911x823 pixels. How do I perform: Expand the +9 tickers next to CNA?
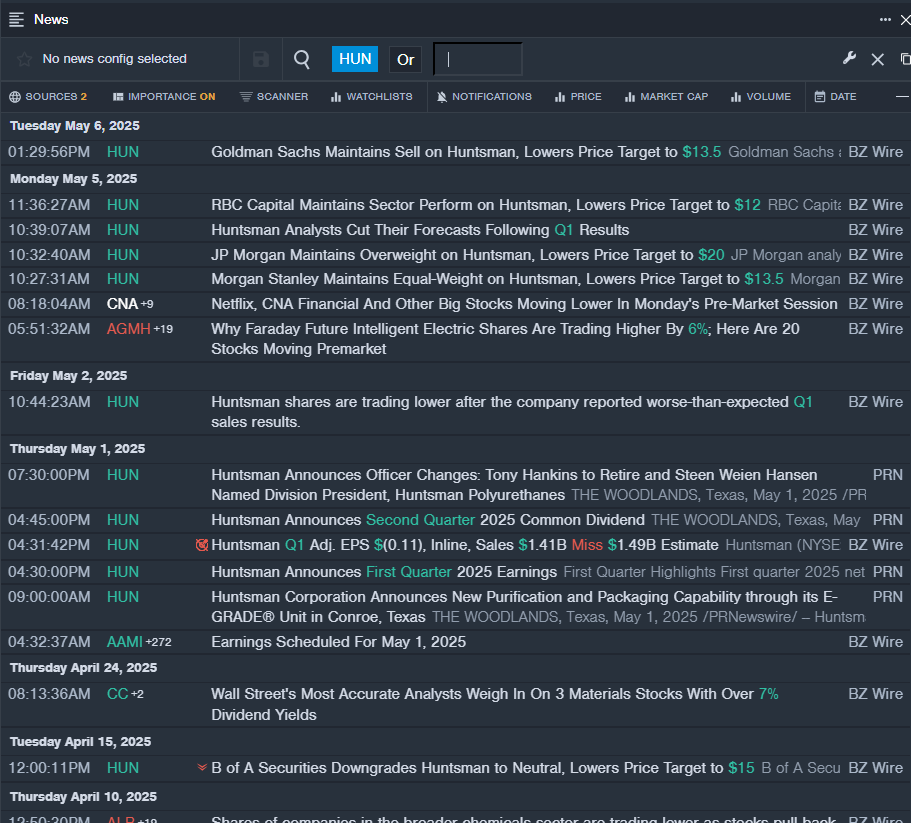click(147, 304)
